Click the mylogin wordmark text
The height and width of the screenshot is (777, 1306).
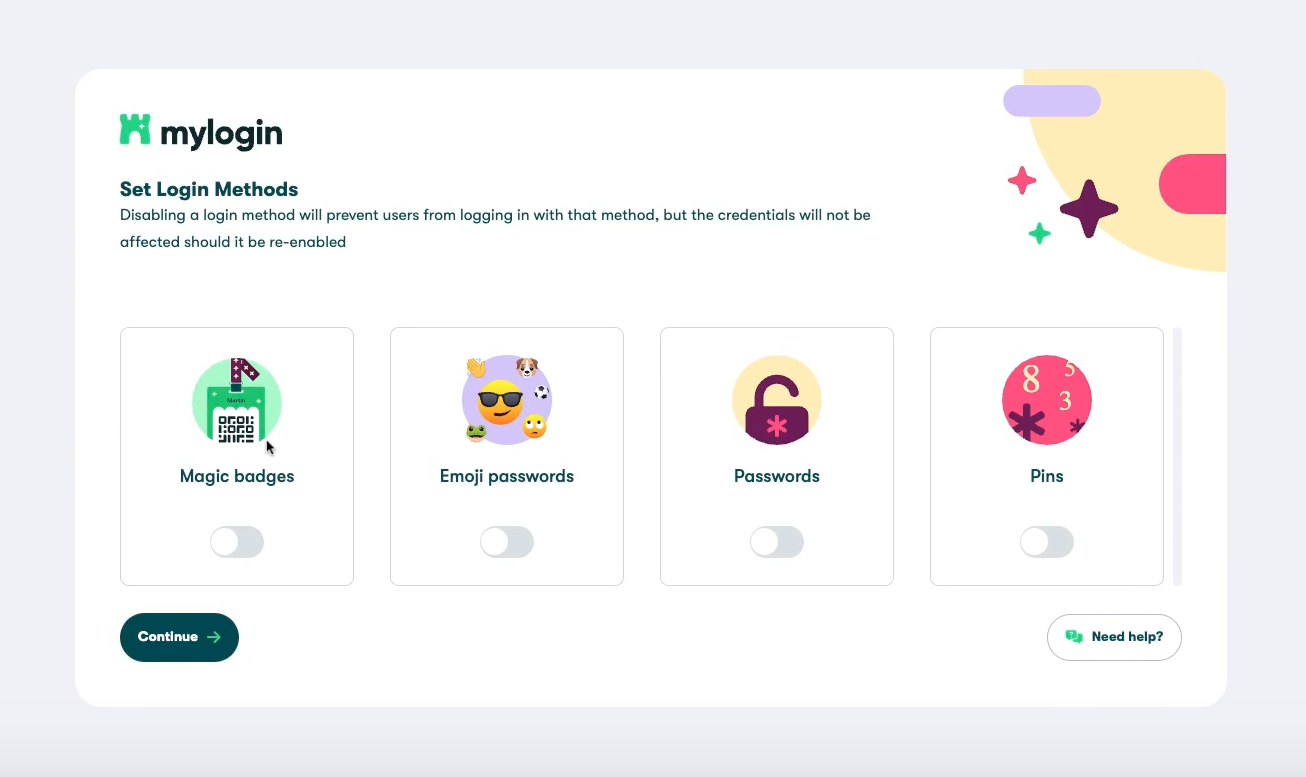click(221, 133)
